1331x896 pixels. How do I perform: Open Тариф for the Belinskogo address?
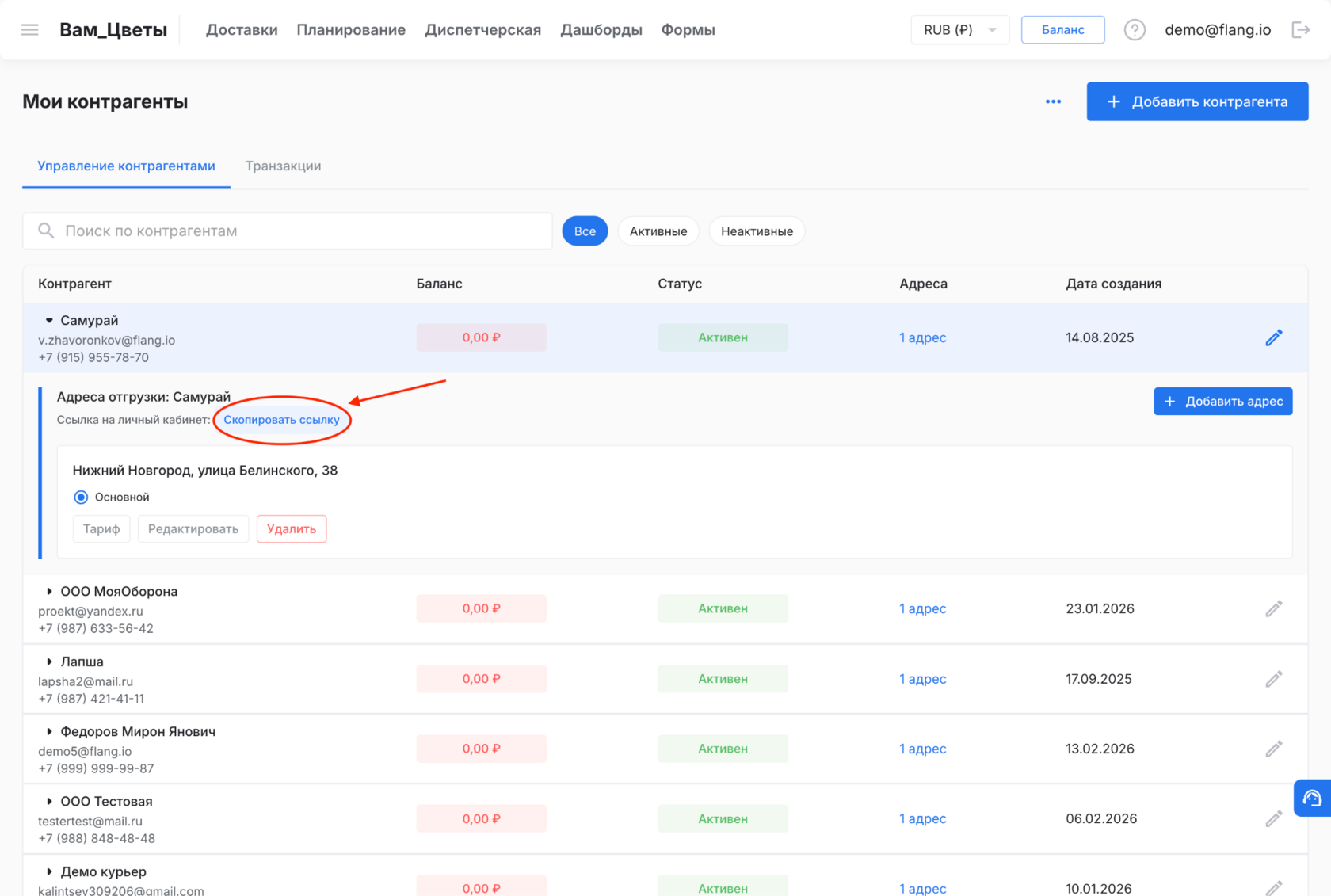pyautogui.click(x=101, y=529)
